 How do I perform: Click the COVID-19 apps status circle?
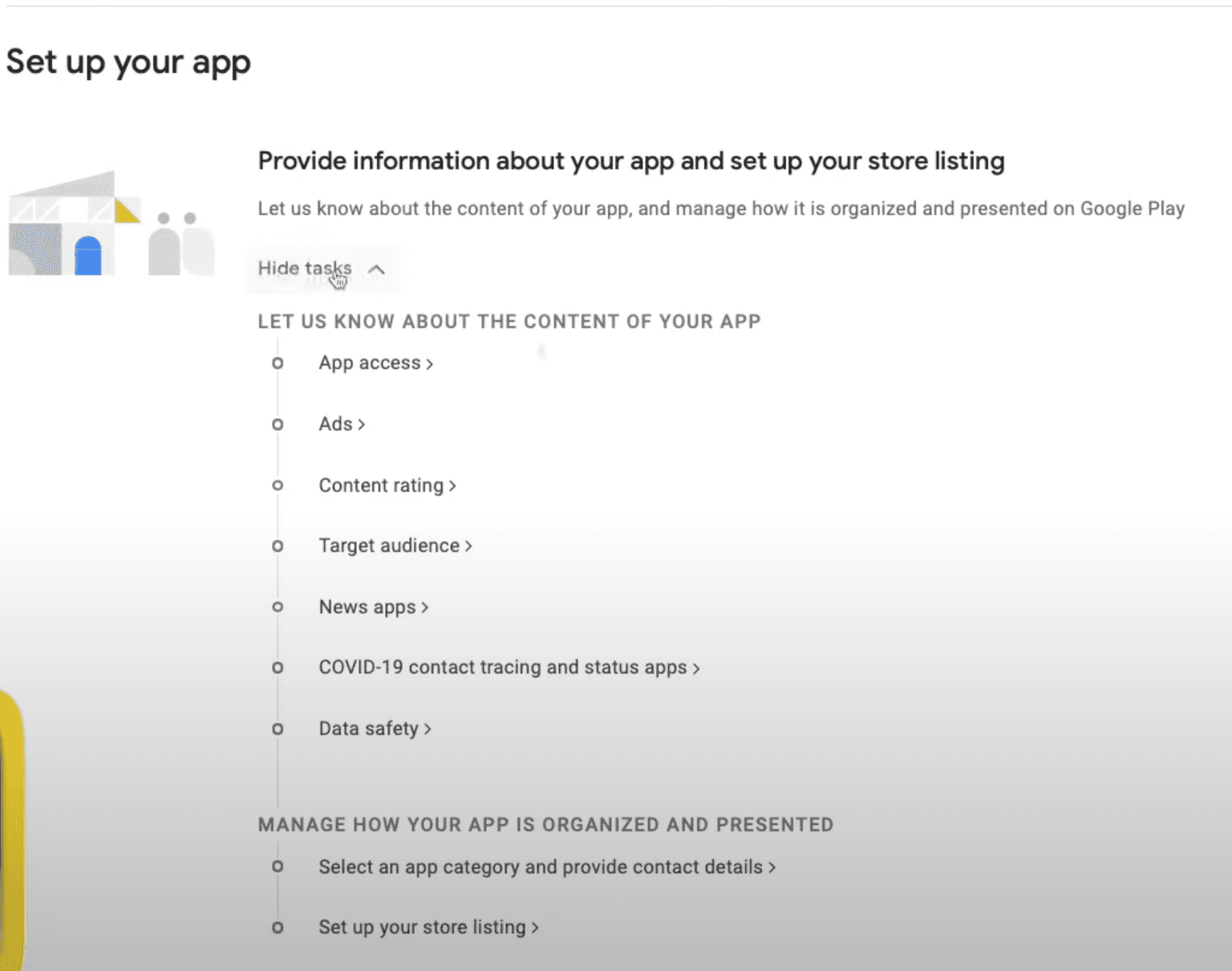pos(278,667)
